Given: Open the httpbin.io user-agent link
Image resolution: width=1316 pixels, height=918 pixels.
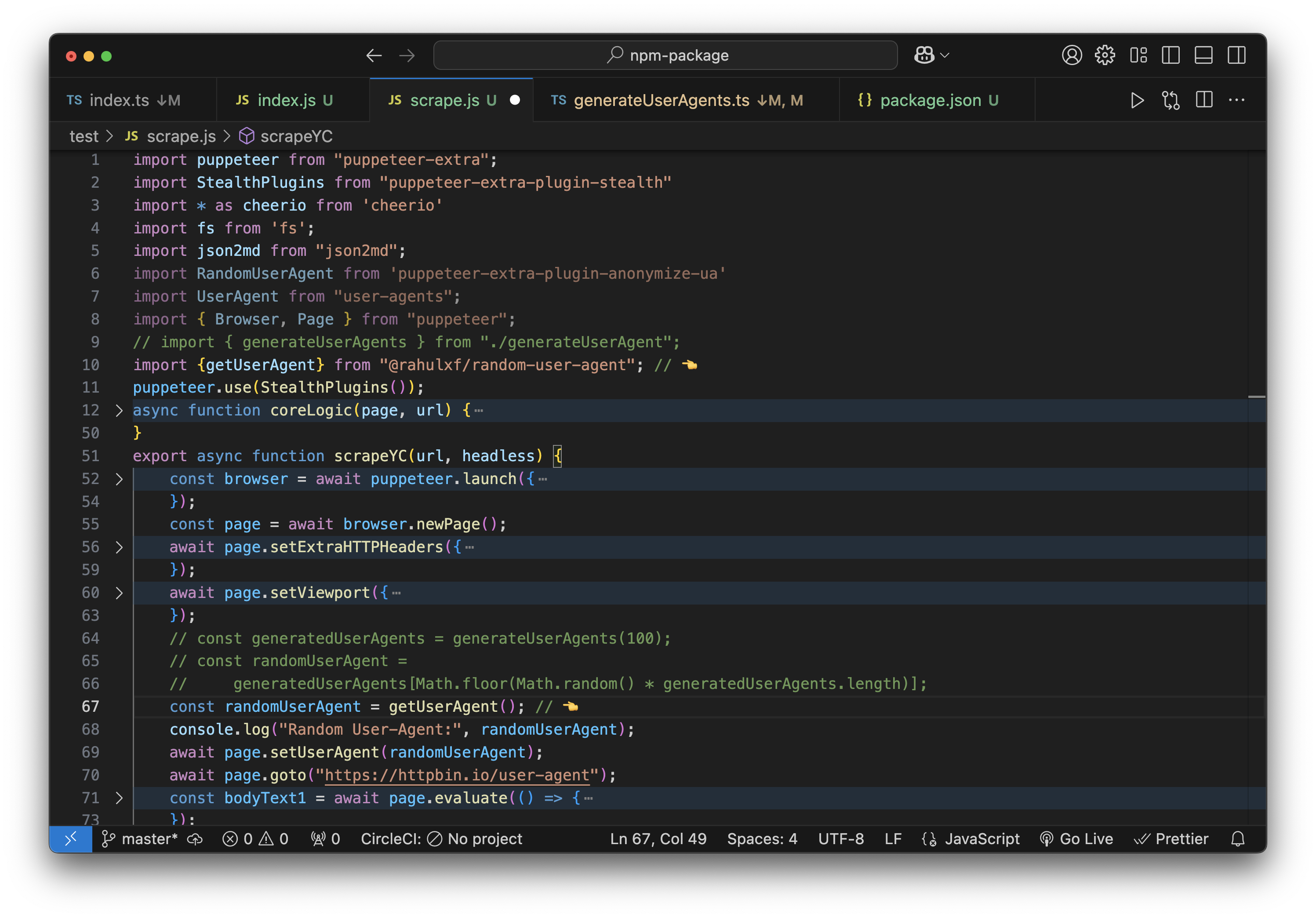Looking at the screenshot, I should (457, 775).
